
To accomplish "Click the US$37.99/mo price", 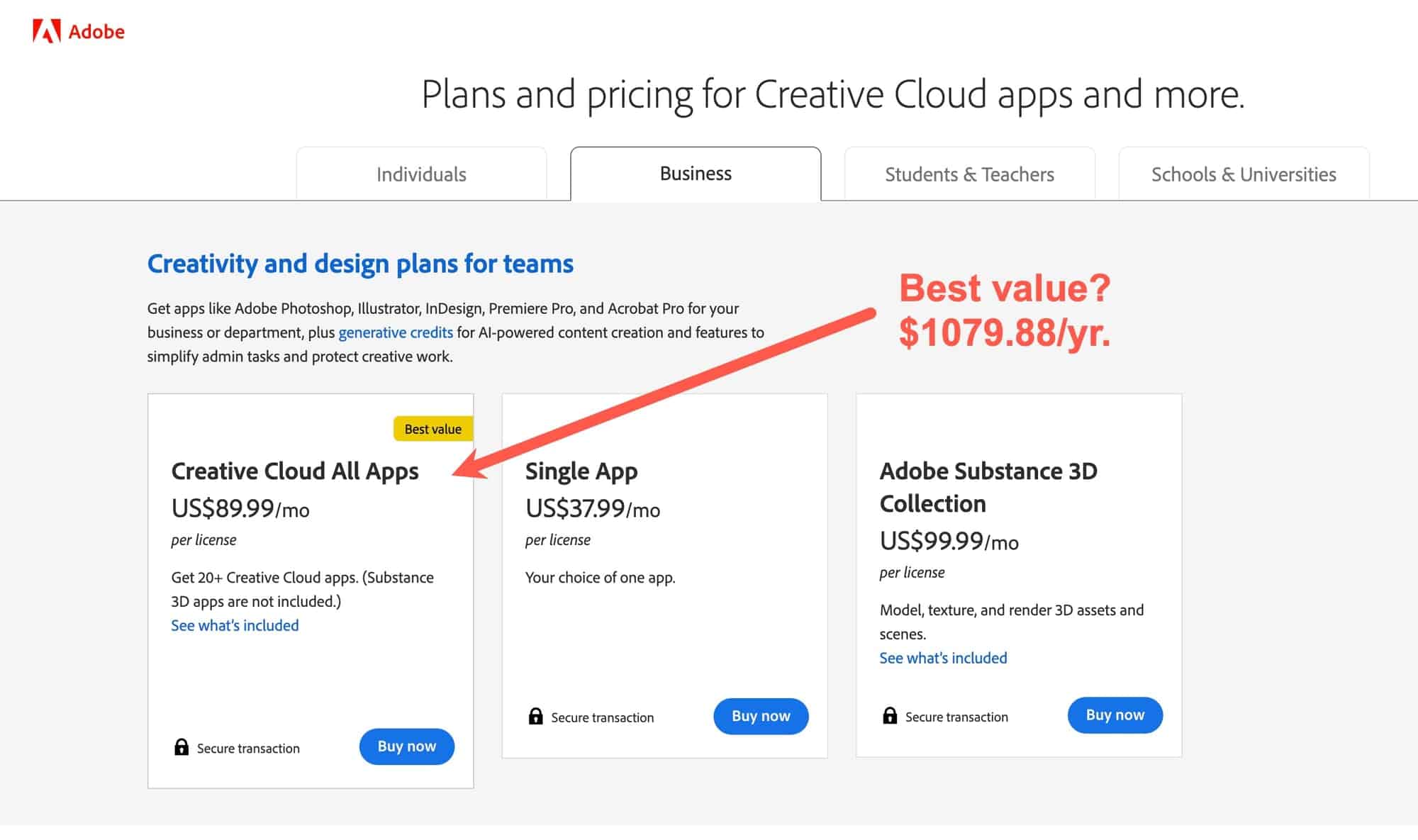I will pyautogui.click(x=593, y=509).
